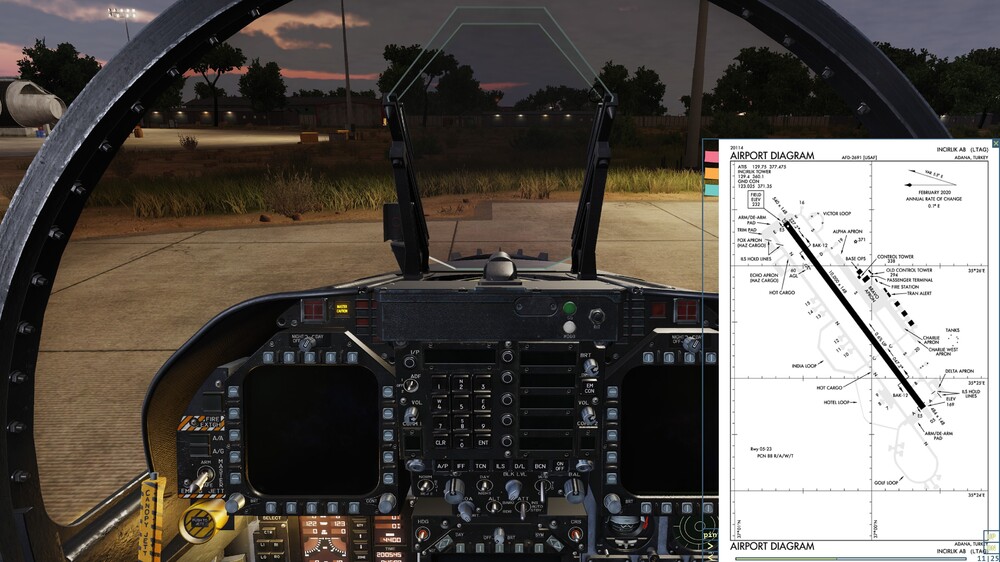
Task: Click the PASSENGER TERMINAL label on the diagram
Action: point(909,279)
